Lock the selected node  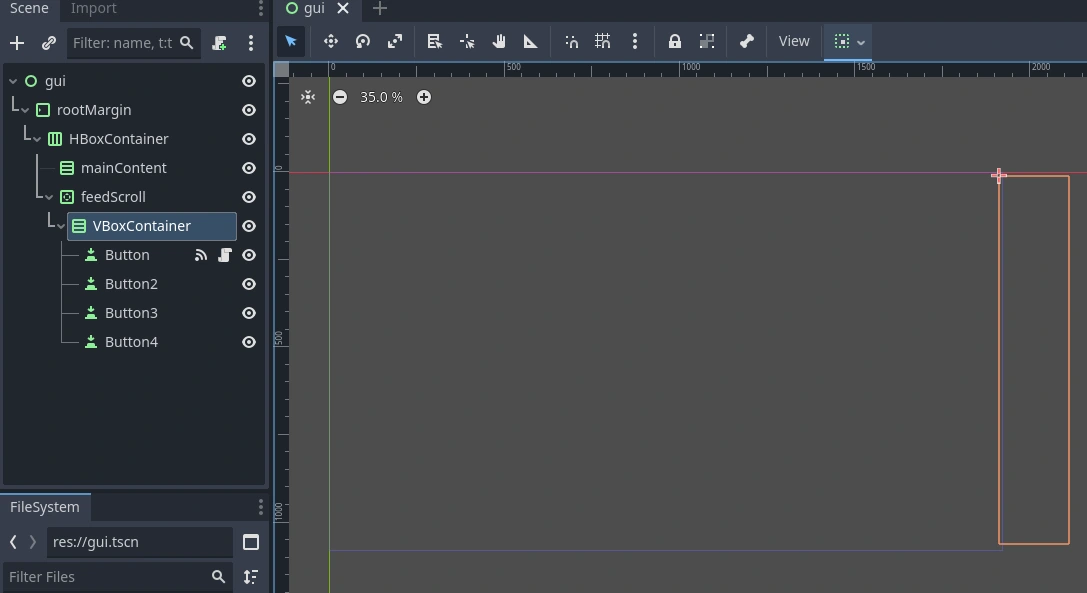click(x=674, y=41)
